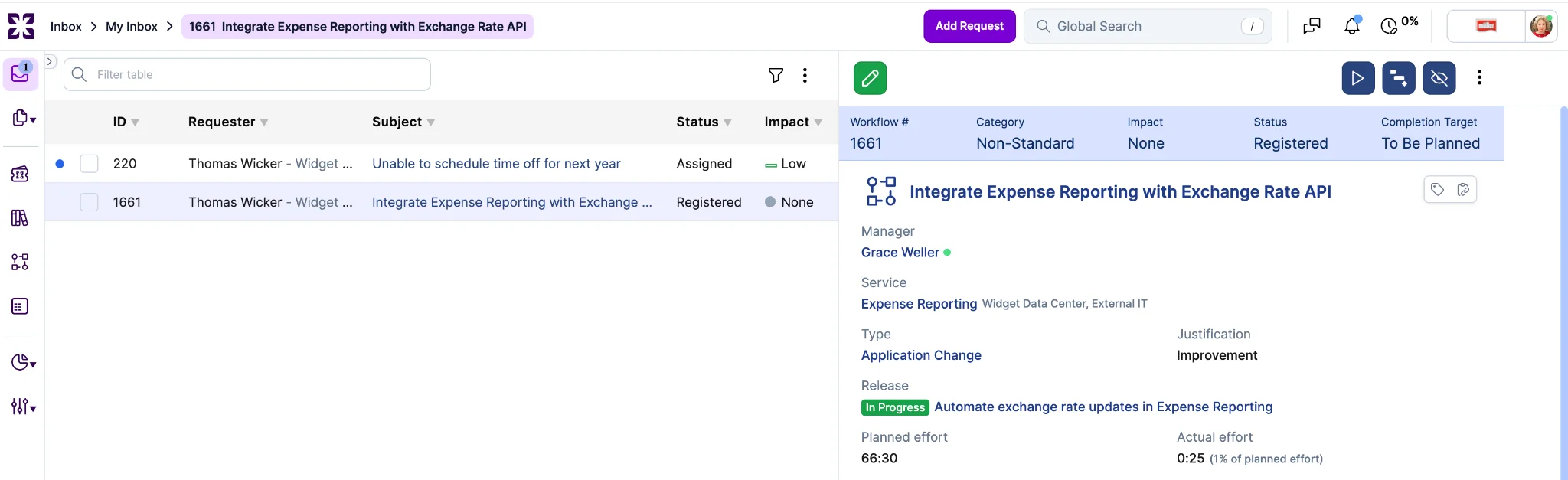Select the 1661 breadcrumb tab

pyautogui.click(x=358, y=26)
